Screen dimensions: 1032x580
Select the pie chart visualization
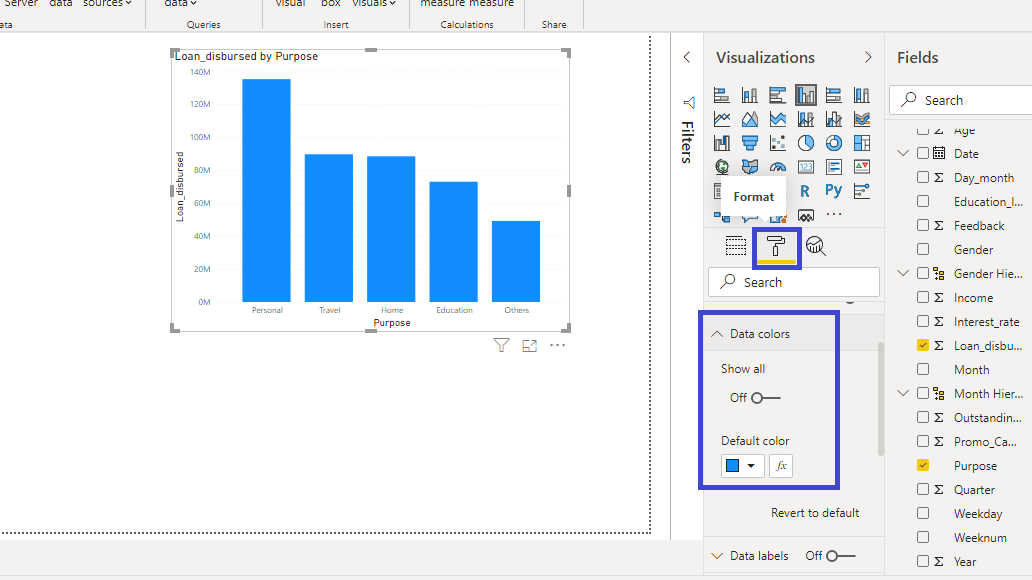click(x=806, y=144)
